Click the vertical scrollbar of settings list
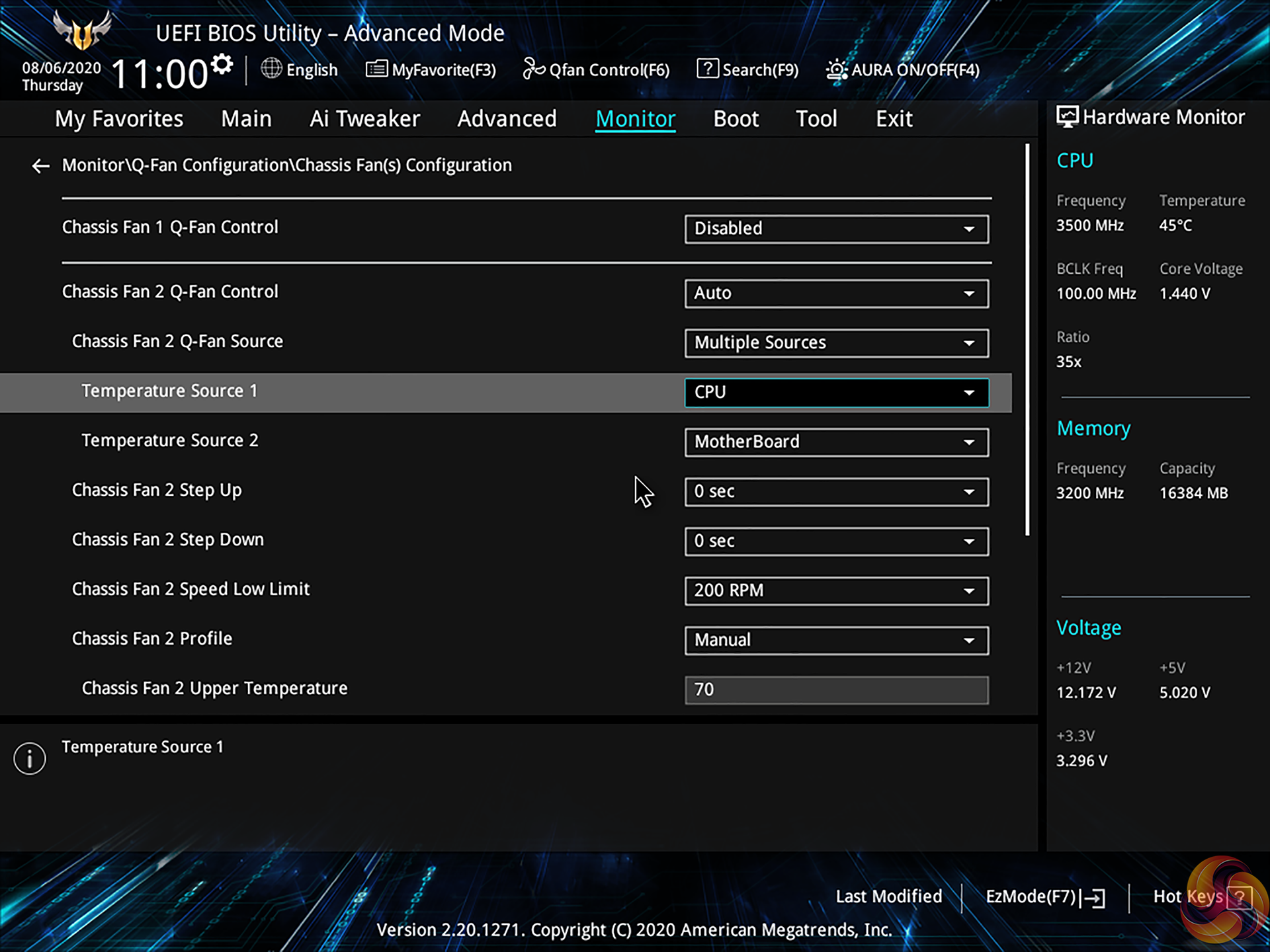The height and width of the screenshot is (952, 1270). [x=1027, y=340]
